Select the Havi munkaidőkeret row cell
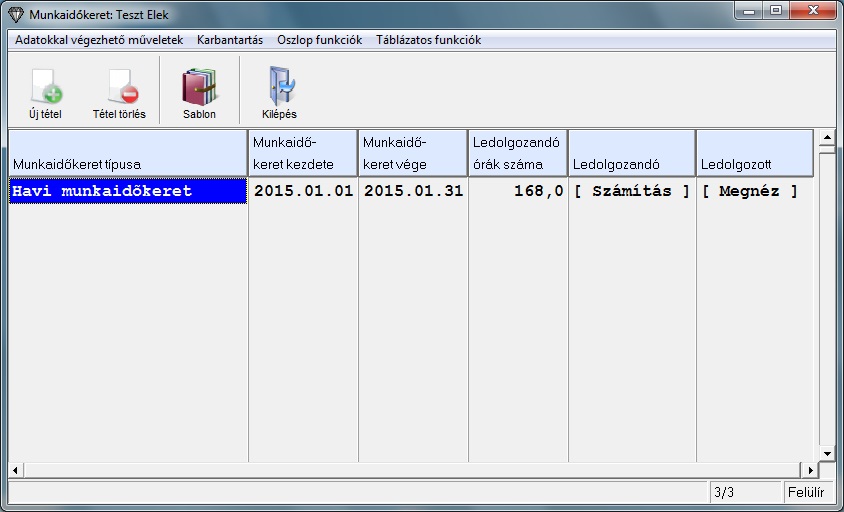This screenshot has width=844, height=512. point(128,191)
